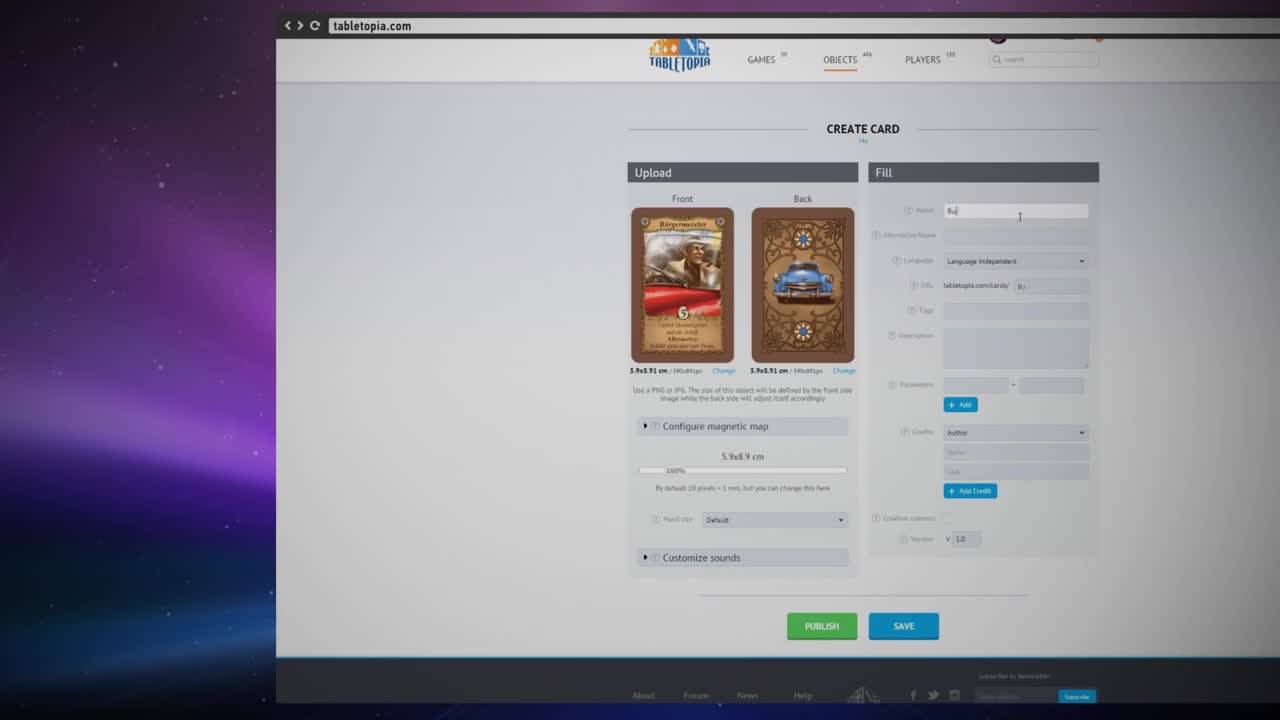Open the Language independent dropdown
The image size is (1280, 720).
coord(1015,261)
